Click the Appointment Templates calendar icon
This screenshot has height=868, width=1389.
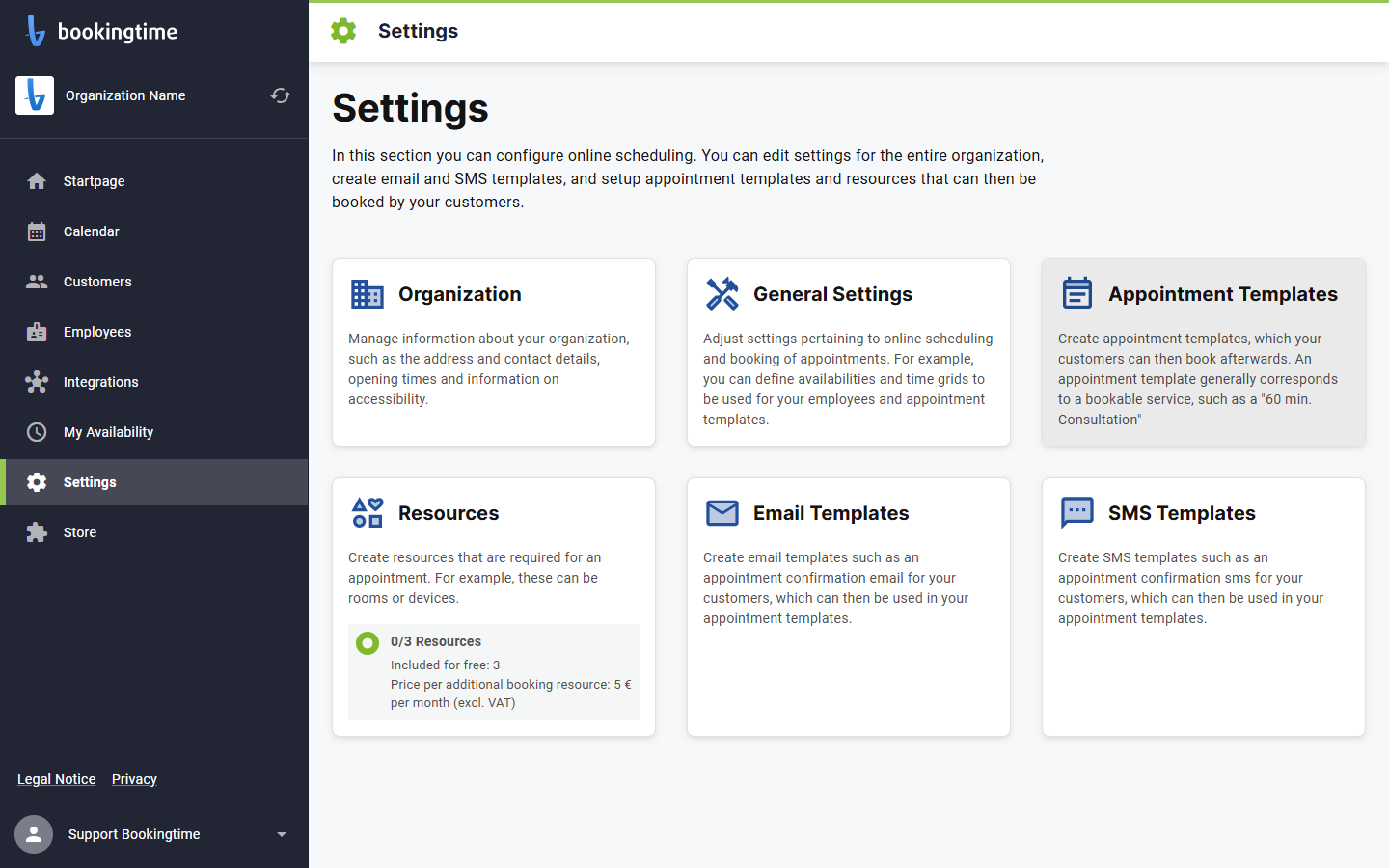pos(1077,293)
